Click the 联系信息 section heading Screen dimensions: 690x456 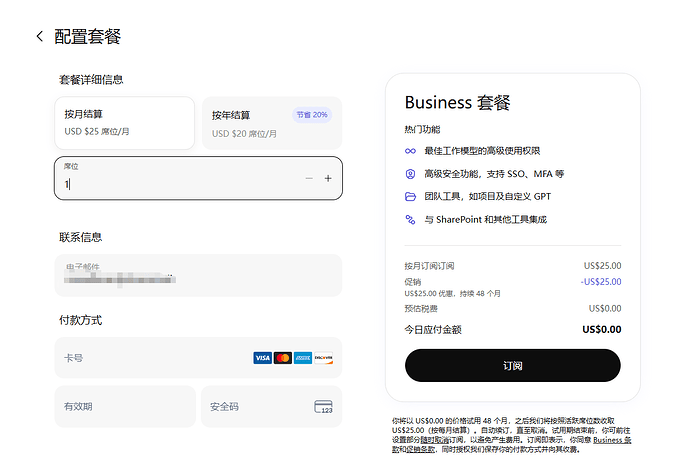(81, 237)
